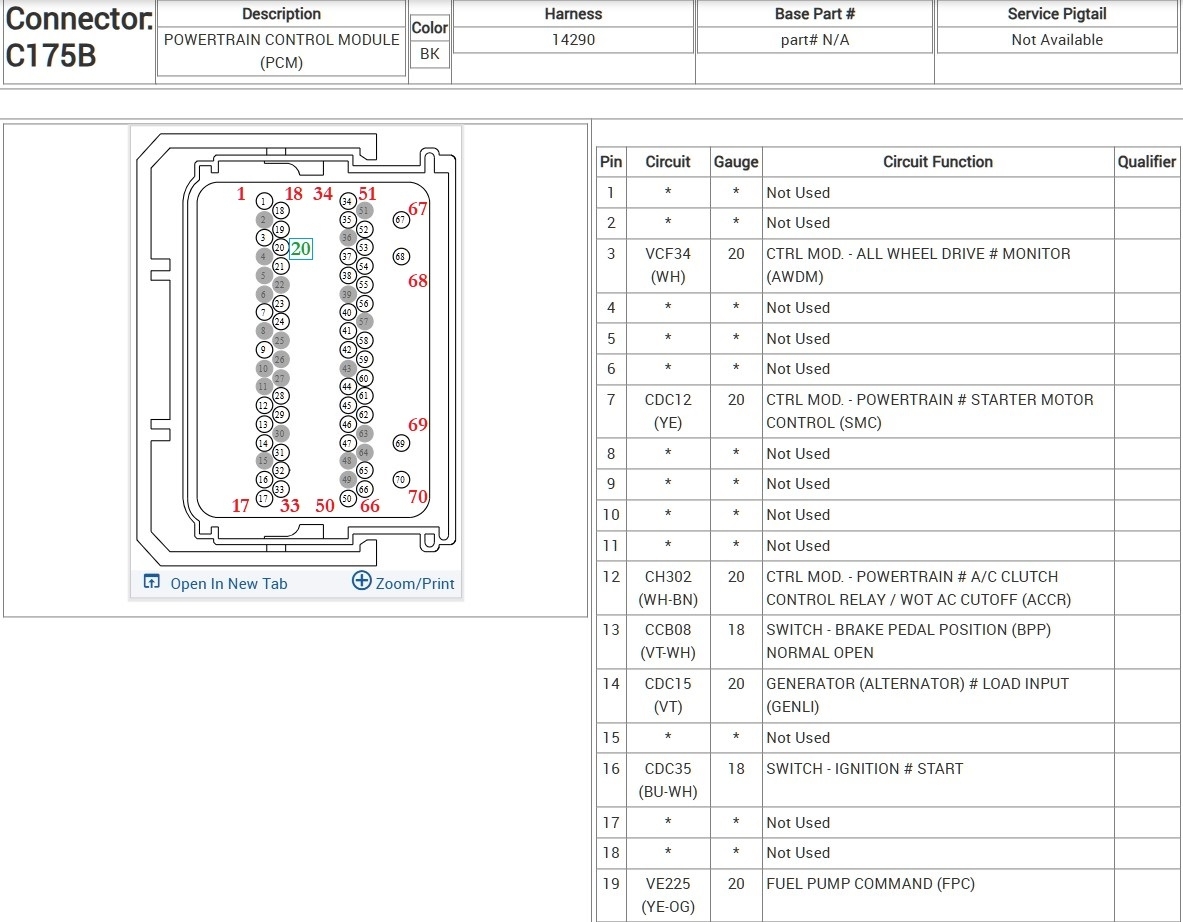Click the Description header cell
This screenshot has width=1183, height=922.
(281, 14)
